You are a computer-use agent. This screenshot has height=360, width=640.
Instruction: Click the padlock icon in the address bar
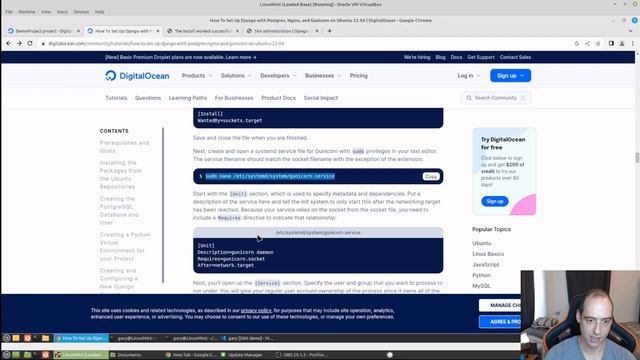(43, 44)
